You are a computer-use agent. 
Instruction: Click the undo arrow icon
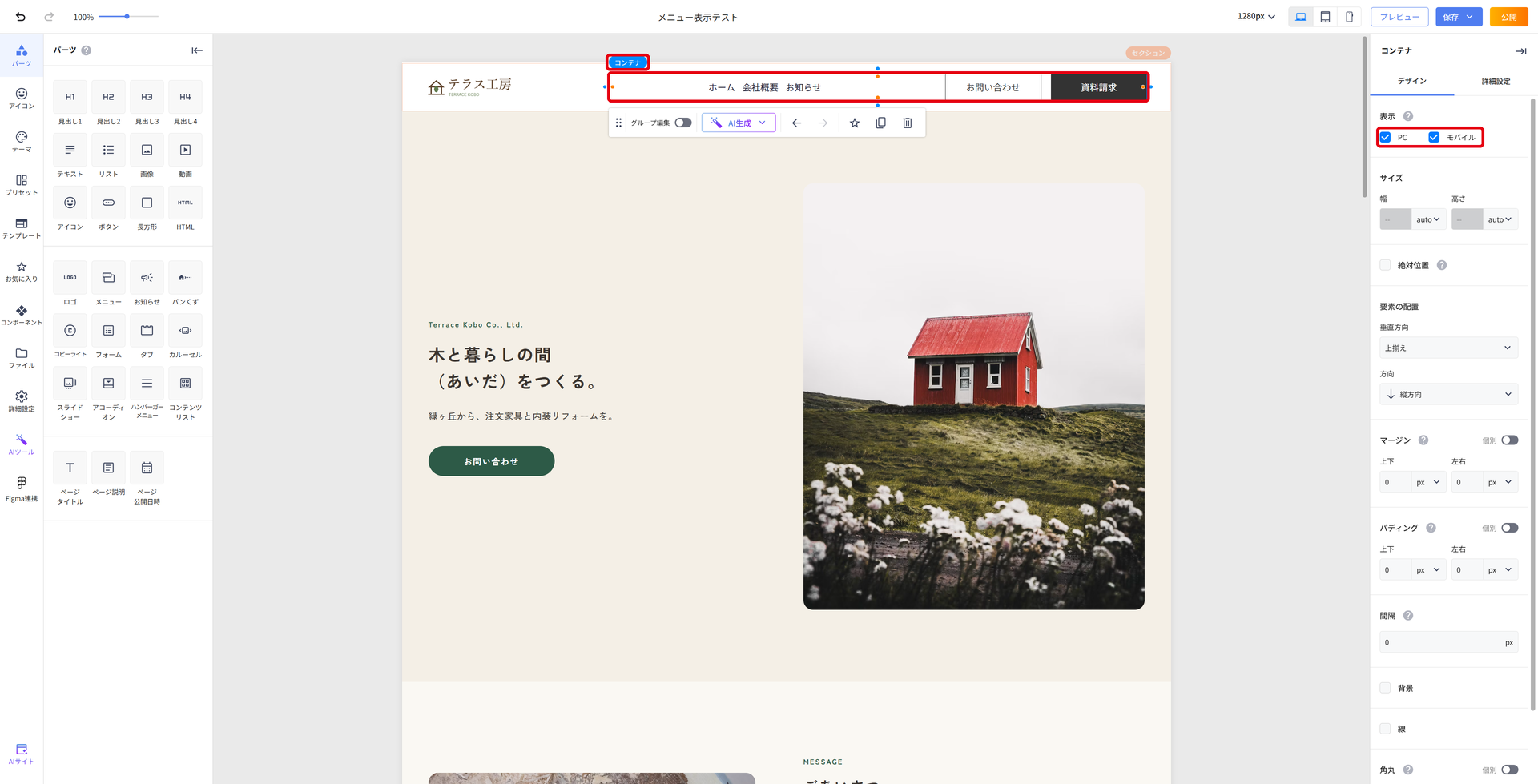point(20,16)
